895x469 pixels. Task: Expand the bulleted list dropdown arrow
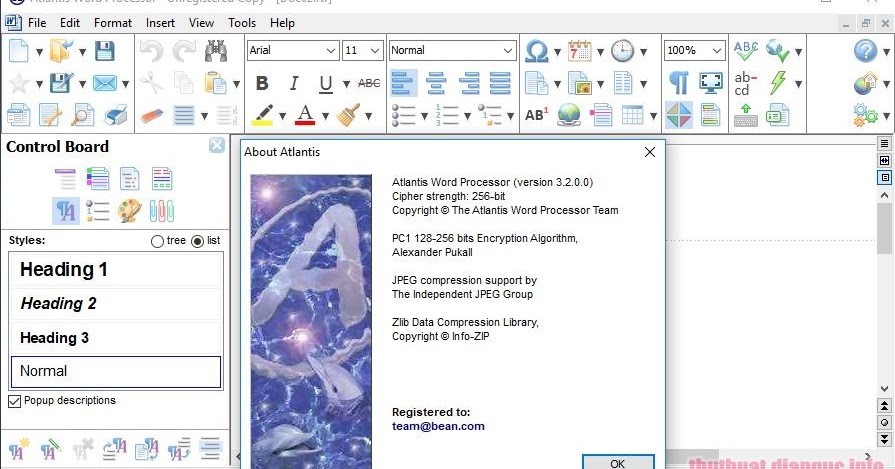[424, 116]
